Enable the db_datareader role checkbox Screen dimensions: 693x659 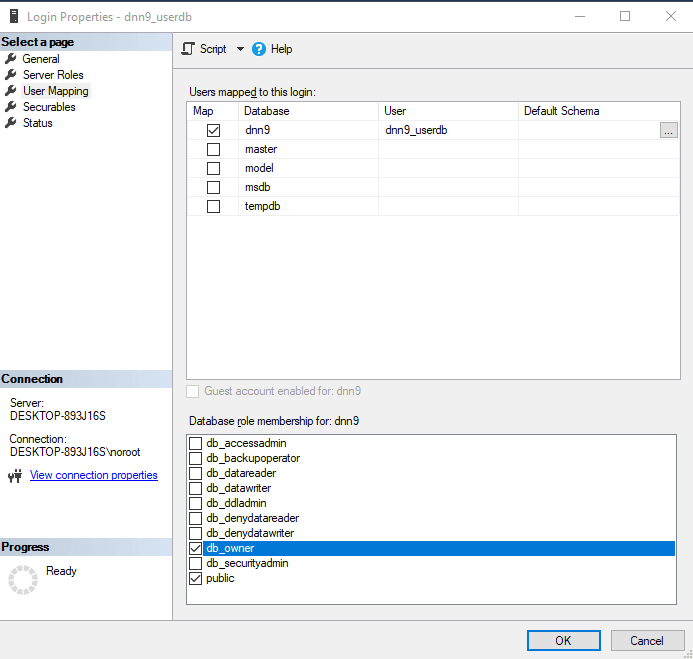point(196,473)
